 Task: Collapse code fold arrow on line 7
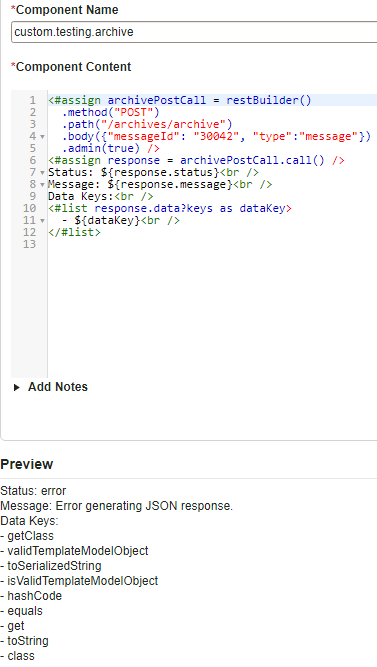pos(42,173)
